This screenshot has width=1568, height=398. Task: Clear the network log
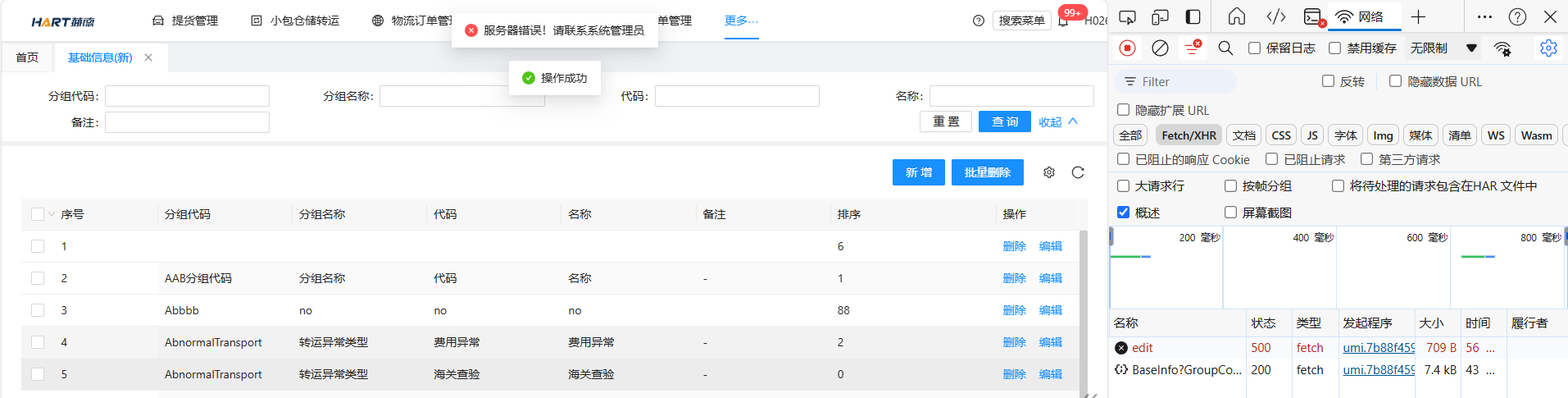click(x=1160, y=48)
